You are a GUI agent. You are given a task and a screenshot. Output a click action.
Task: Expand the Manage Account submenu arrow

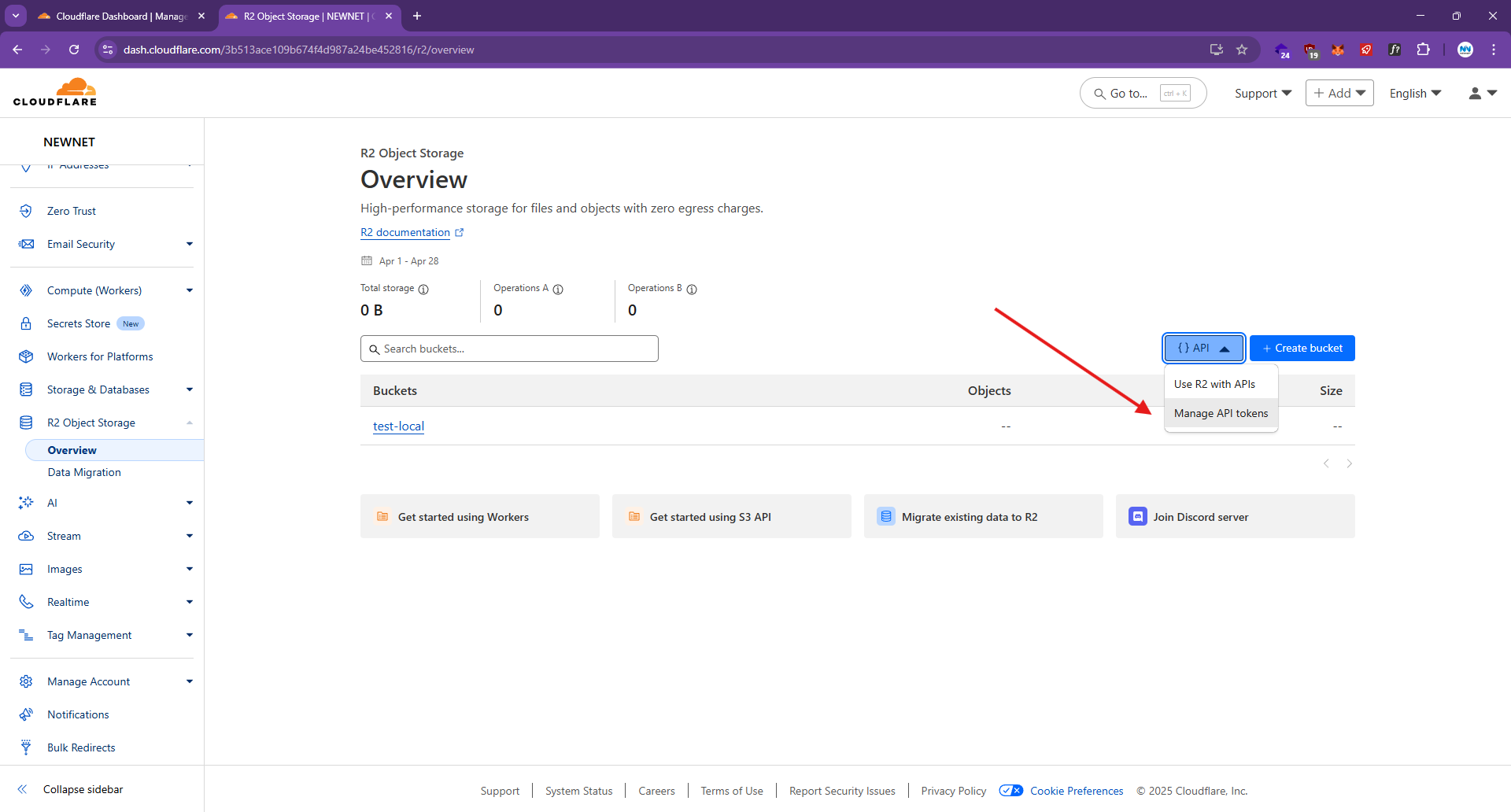[x=190, y=681]
